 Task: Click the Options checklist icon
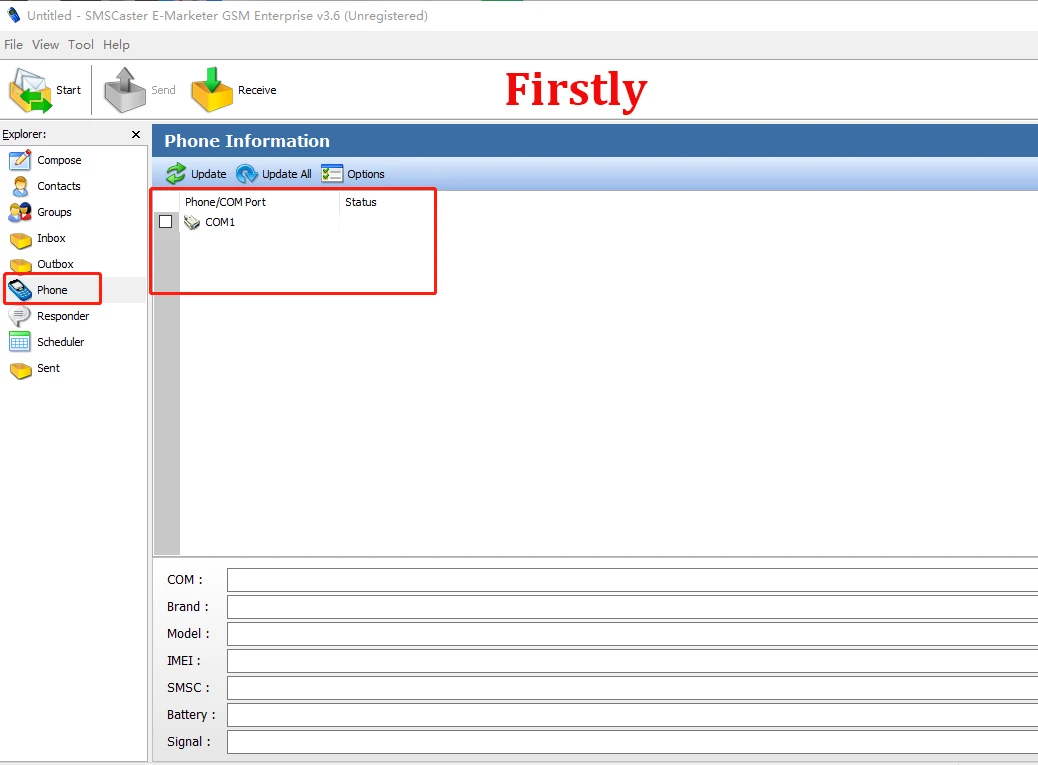[332, 174]
